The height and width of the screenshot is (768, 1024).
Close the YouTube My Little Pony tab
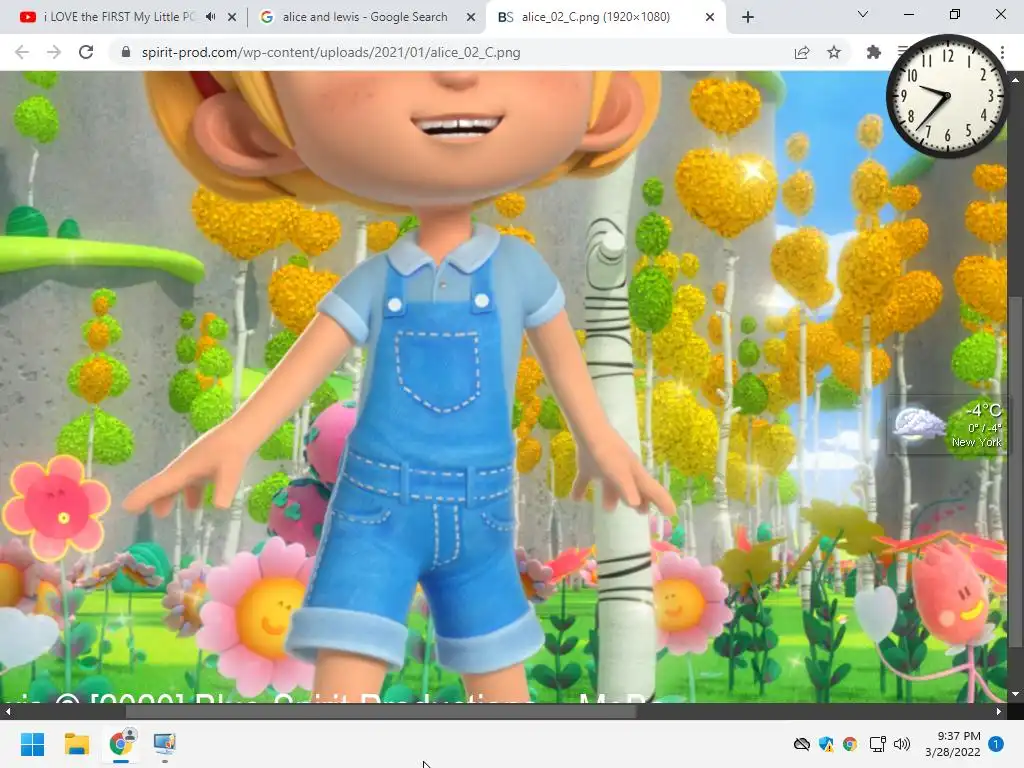232,18
